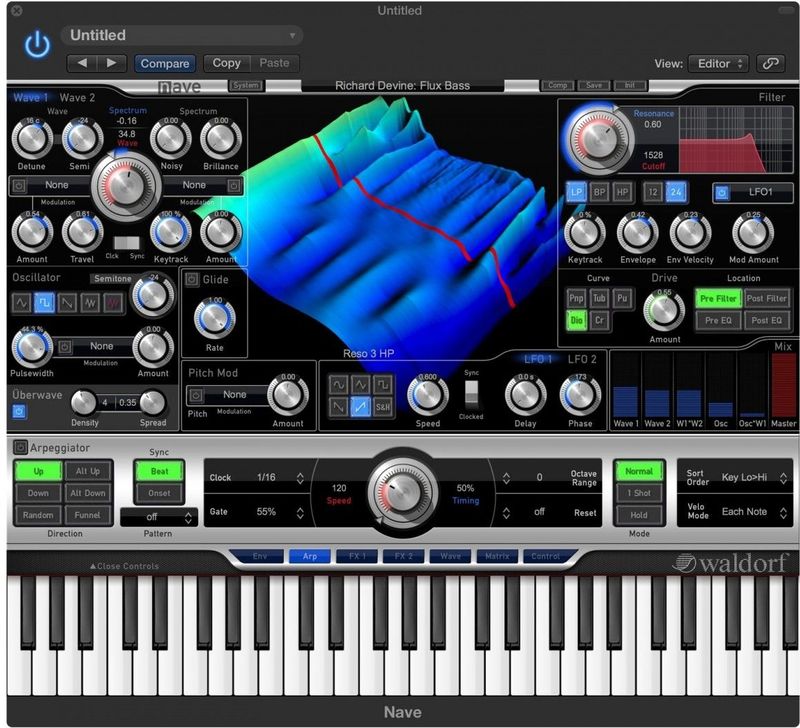The height and width of the screenshot is (728, 800).
Task: Select the pulse oscillator waveform icon
Action: click(x=44, y=303)
